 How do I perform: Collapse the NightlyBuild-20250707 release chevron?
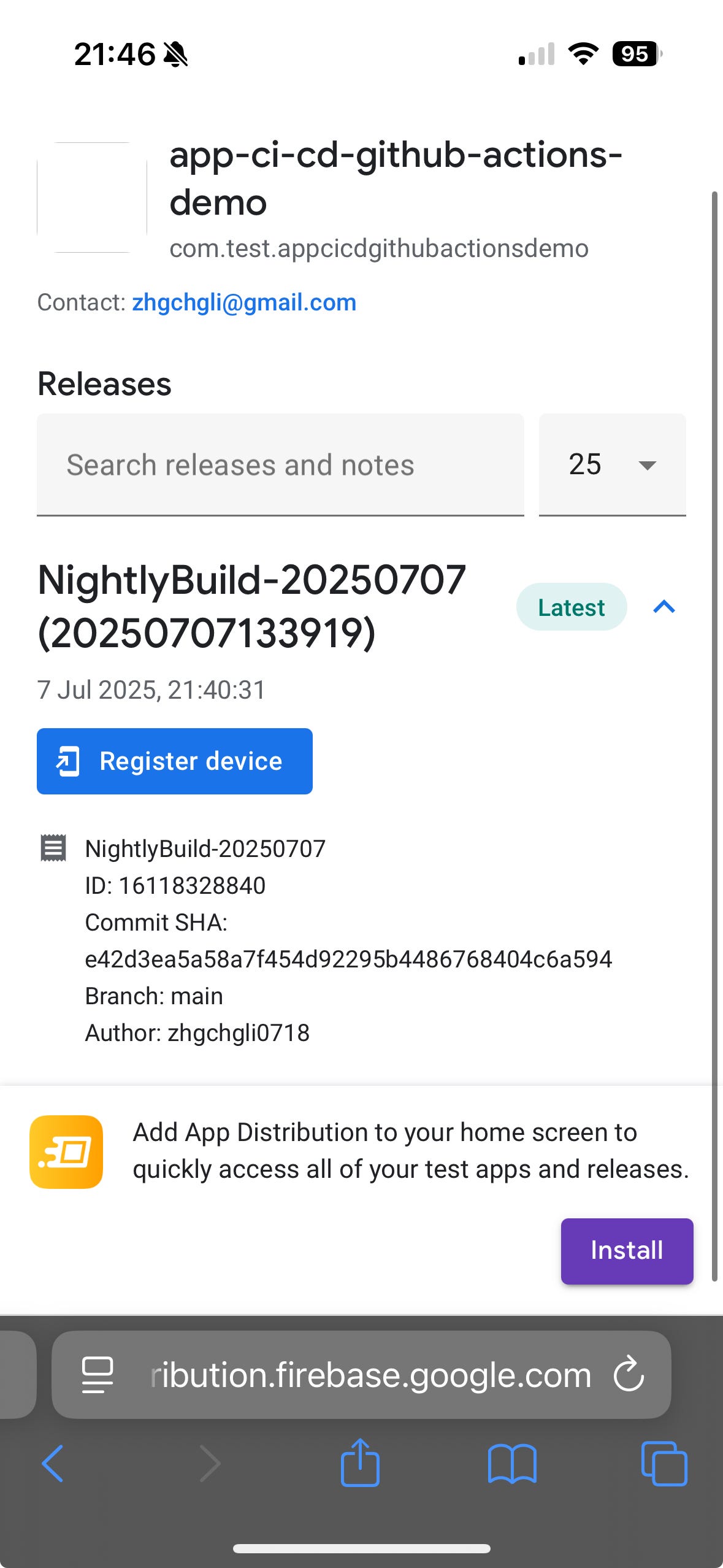click(664, 607)
